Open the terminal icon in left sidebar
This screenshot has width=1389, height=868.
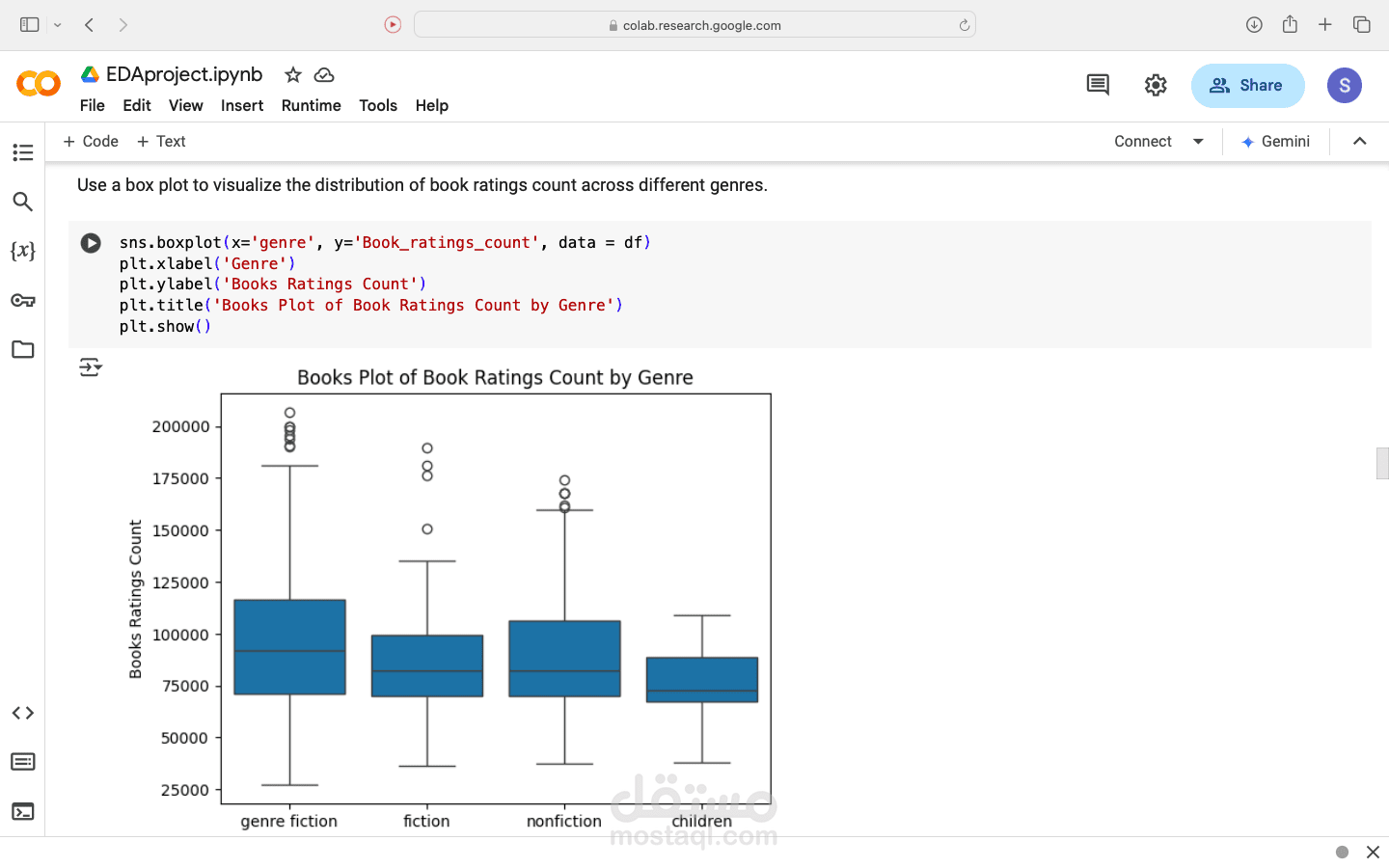tap(23, 811)
